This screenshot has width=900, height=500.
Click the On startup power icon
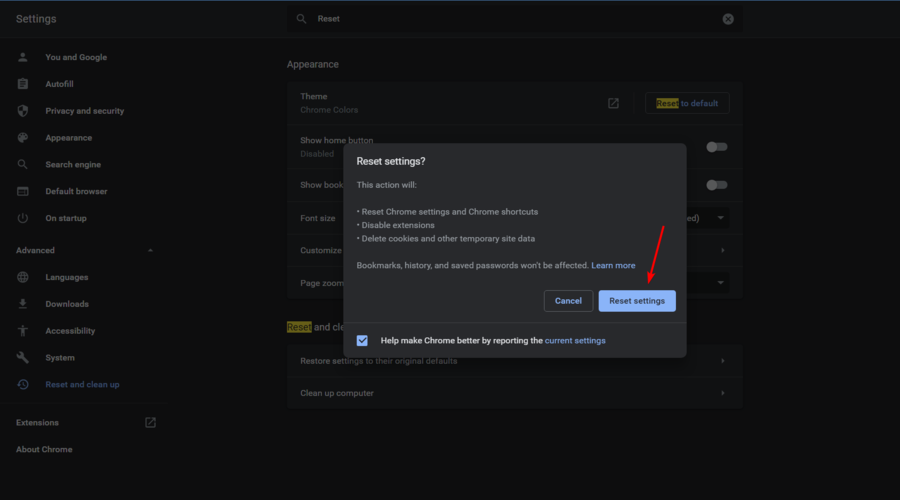click(23, 218)
